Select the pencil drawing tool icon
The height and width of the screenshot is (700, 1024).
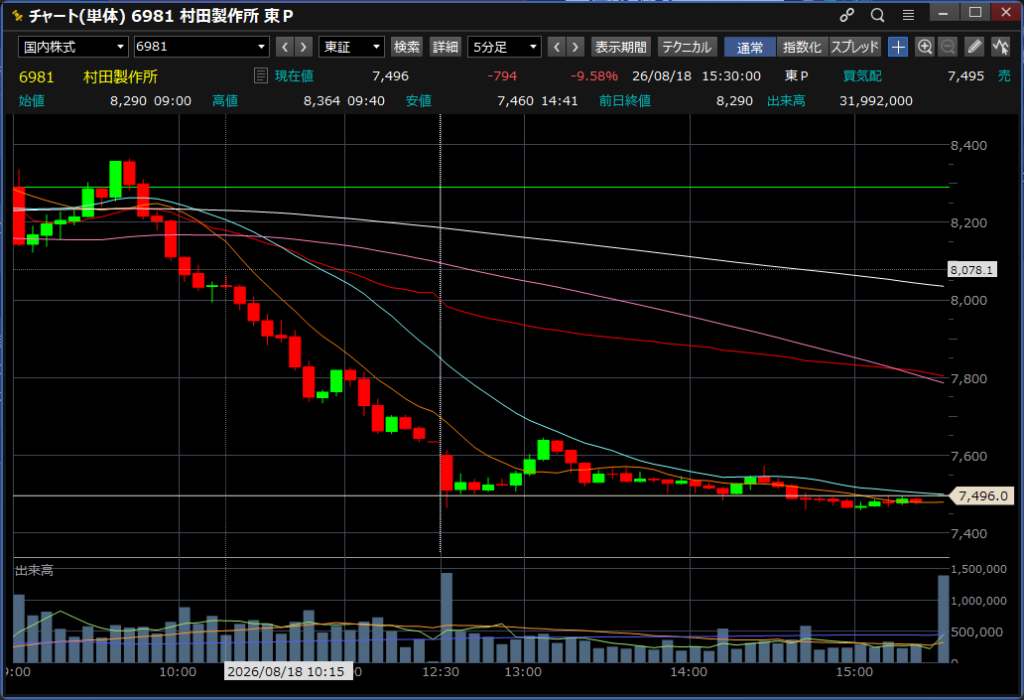974,46
